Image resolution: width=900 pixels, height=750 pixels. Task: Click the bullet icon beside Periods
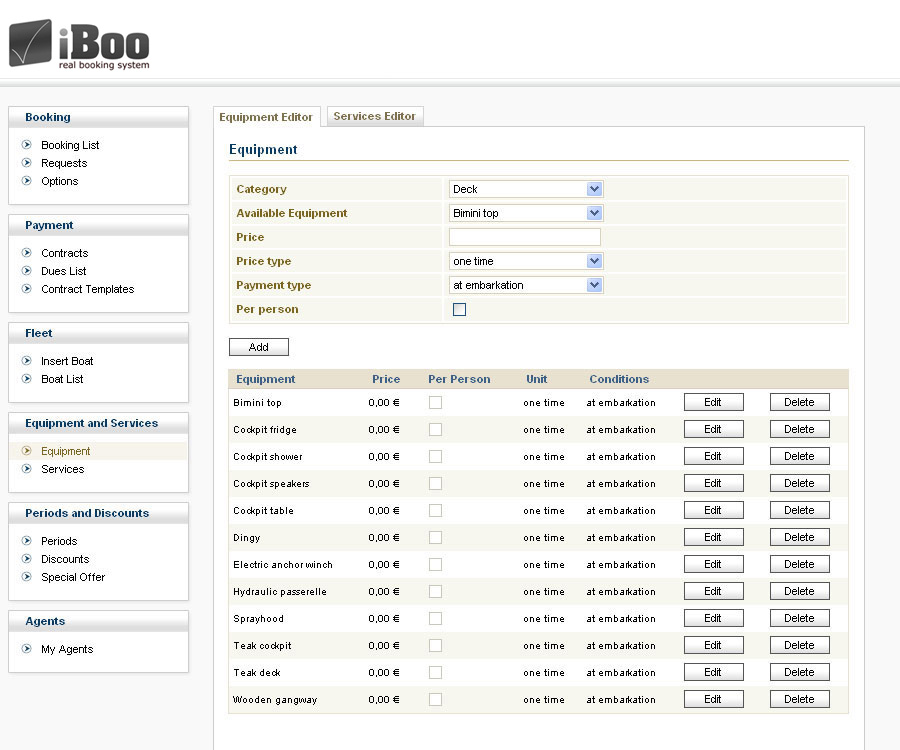[x=27, y=541]
